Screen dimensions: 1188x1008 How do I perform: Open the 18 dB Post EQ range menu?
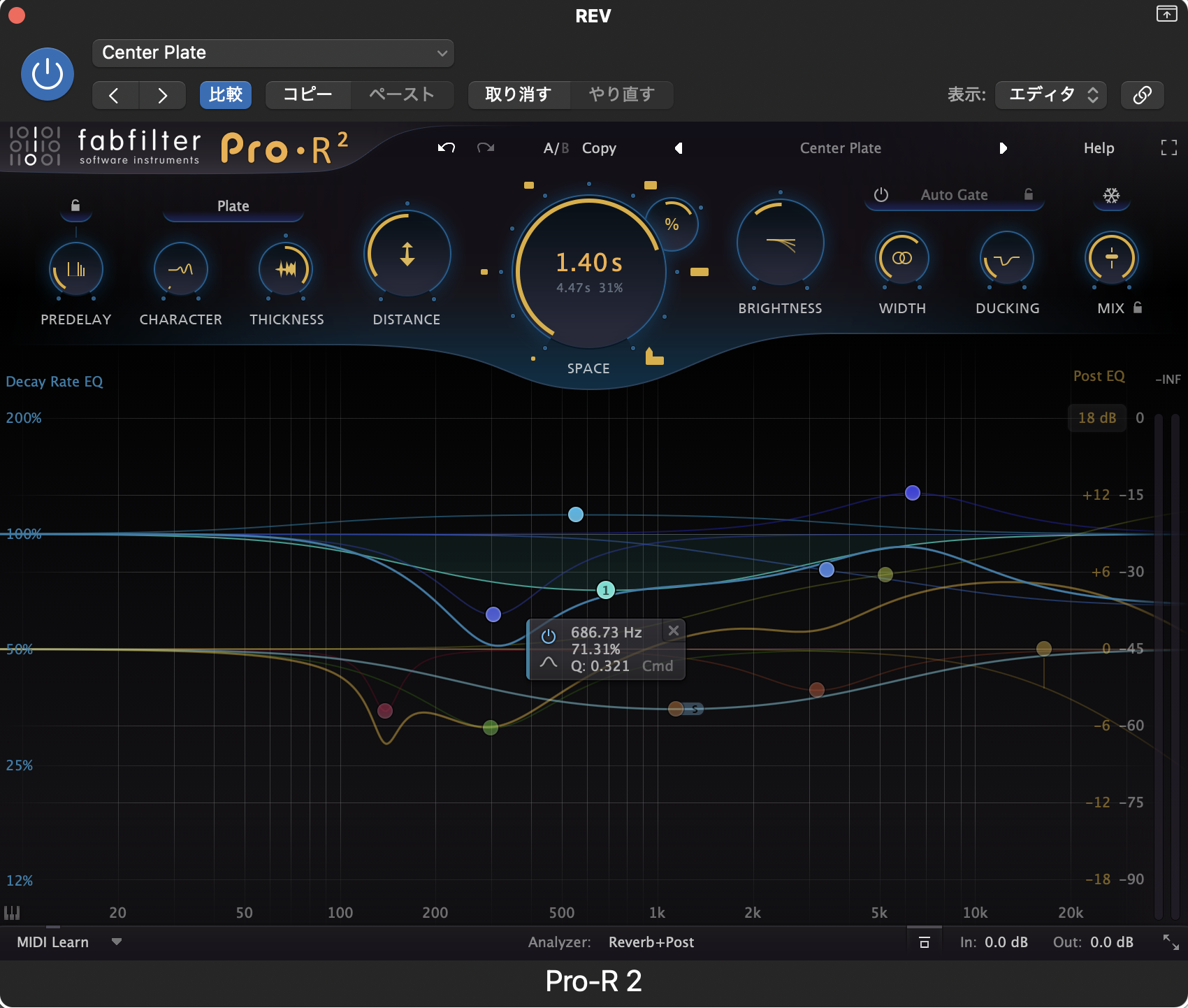pos(1096,418)
